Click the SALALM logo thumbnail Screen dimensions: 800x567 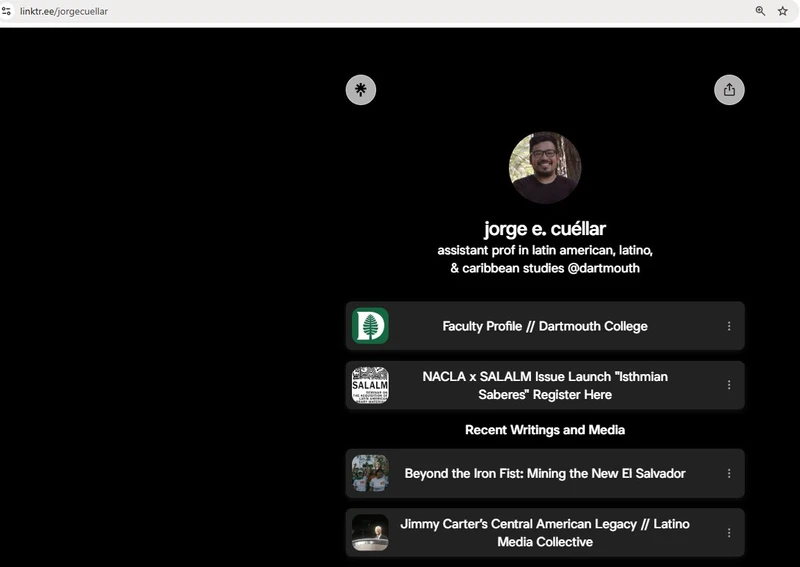pos(370,385)
